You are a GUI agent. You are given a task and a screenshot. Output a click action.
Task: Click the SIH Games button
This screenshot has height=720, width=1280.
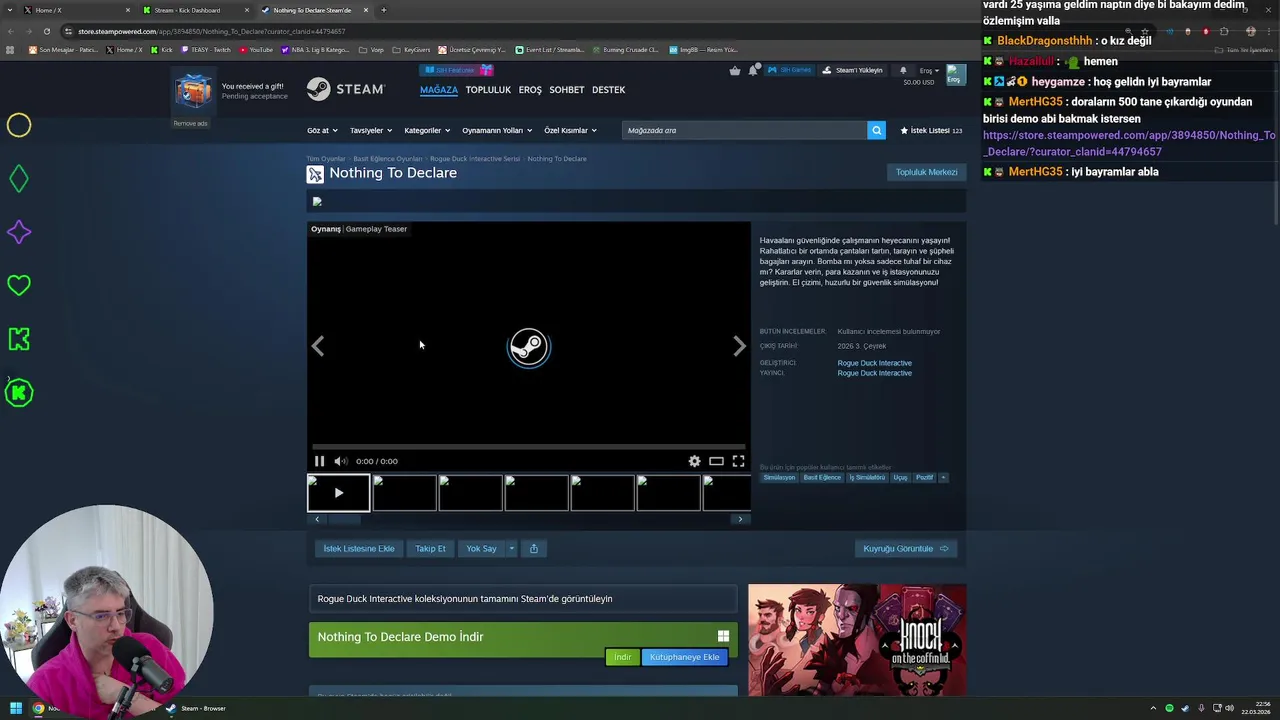pos(789,70)
